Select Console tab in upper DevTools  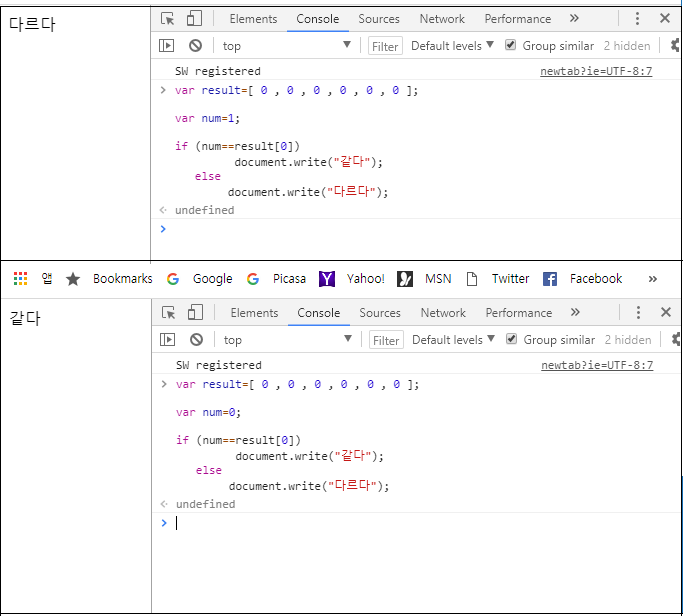pyautogui.click(x=318, y=19)
